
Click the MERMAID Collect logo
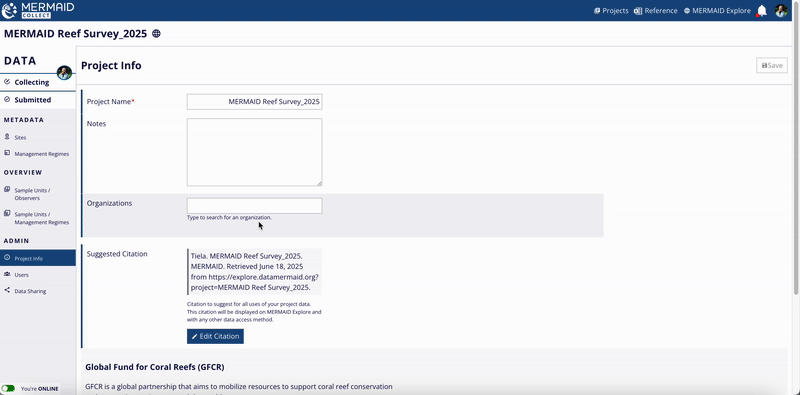coord(38,10)
